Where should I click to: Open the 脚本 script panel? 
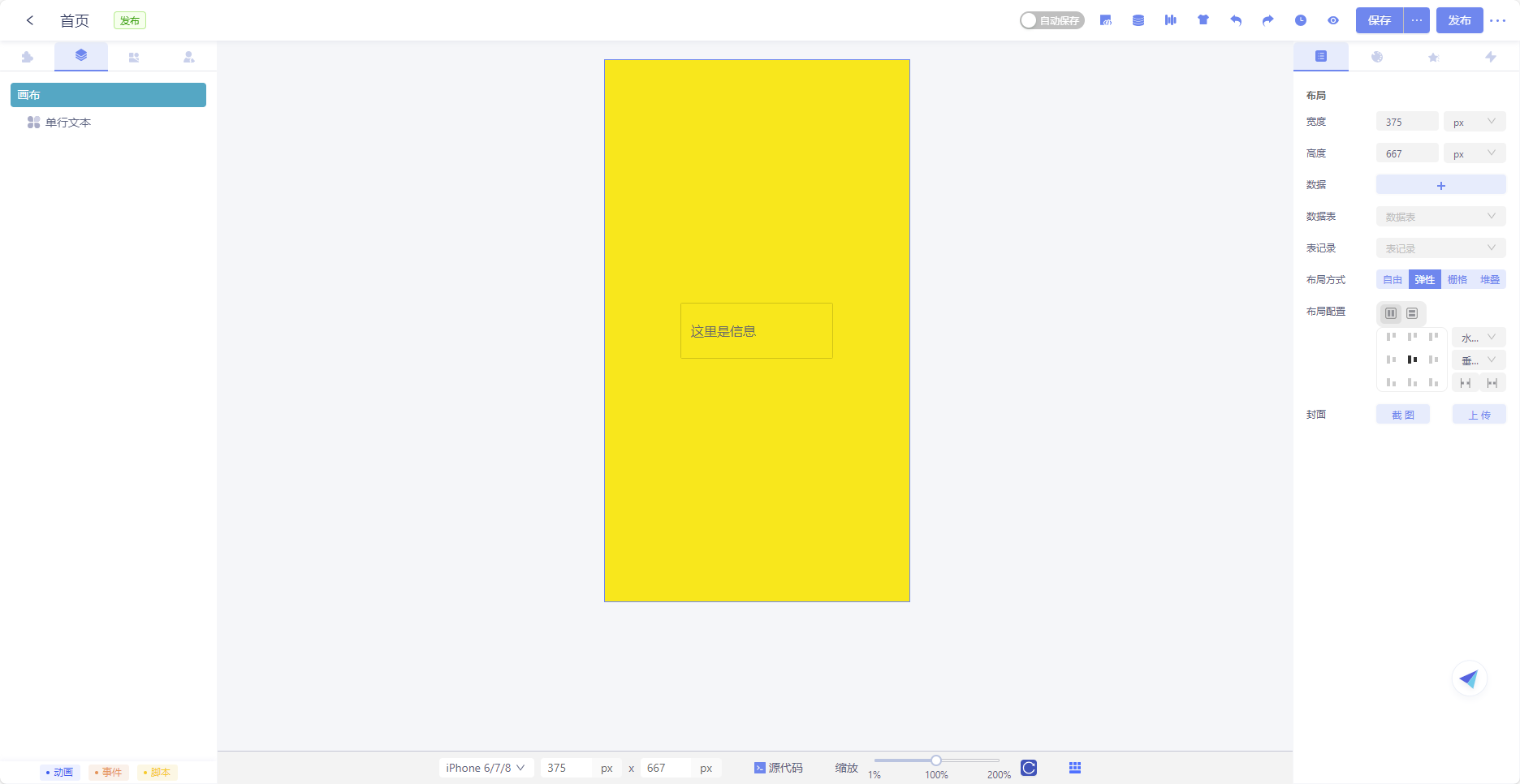tap(158, 773)
